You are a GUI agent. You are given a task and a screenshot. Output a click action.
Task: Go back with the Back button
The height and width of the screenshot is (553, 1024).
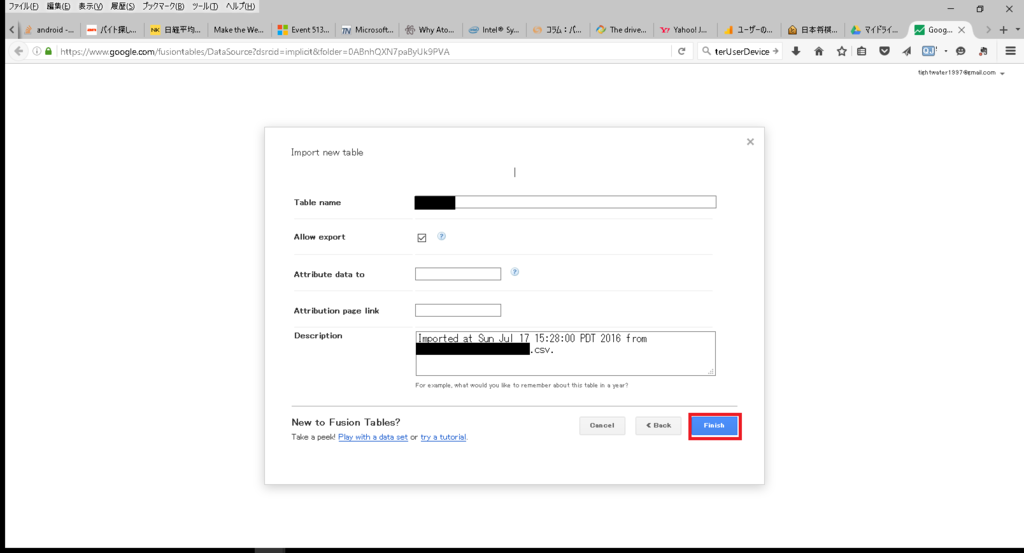point(658,426)
